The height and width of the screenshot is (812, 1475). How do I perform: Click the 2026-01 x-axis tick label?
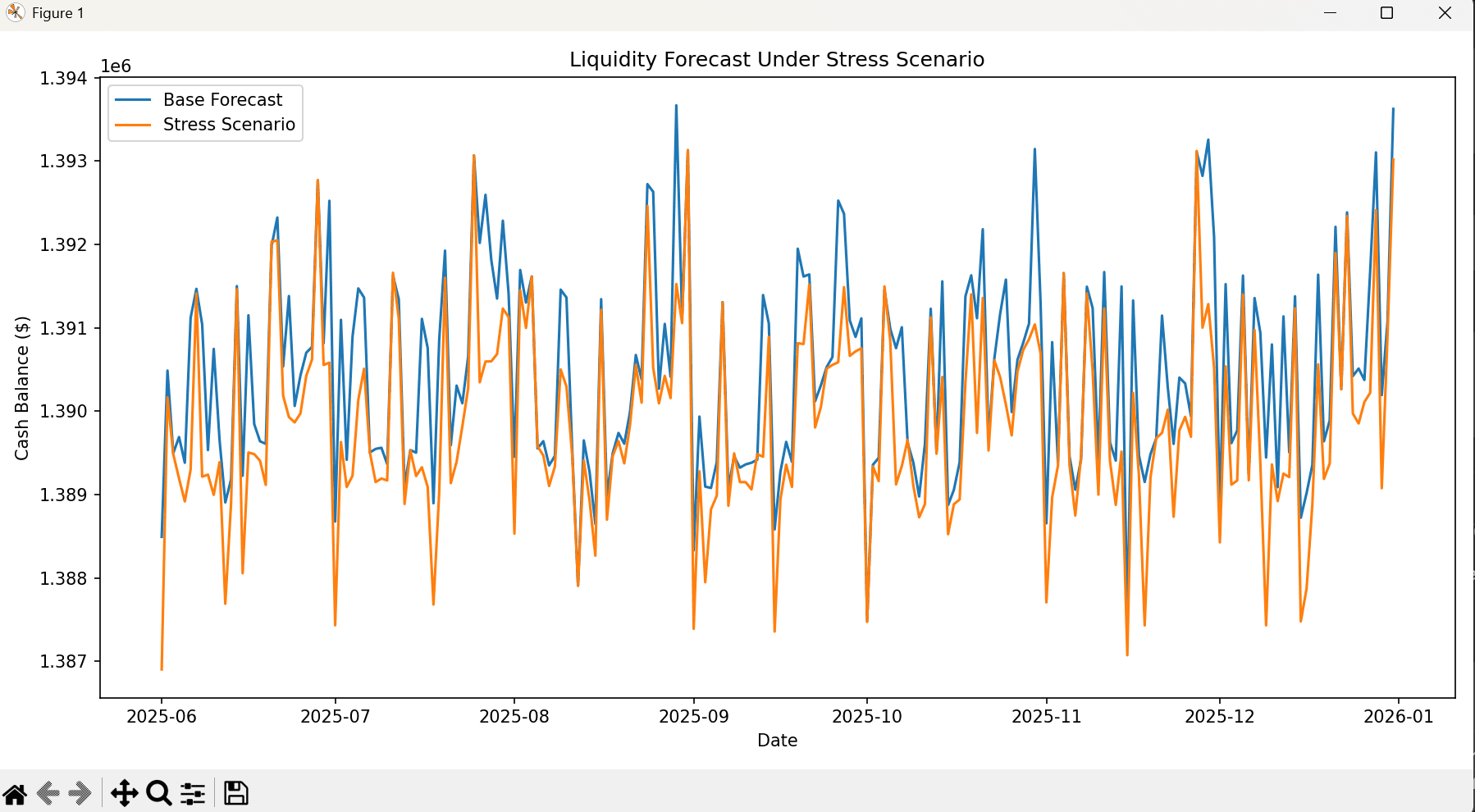click(x=1399, y=716)
